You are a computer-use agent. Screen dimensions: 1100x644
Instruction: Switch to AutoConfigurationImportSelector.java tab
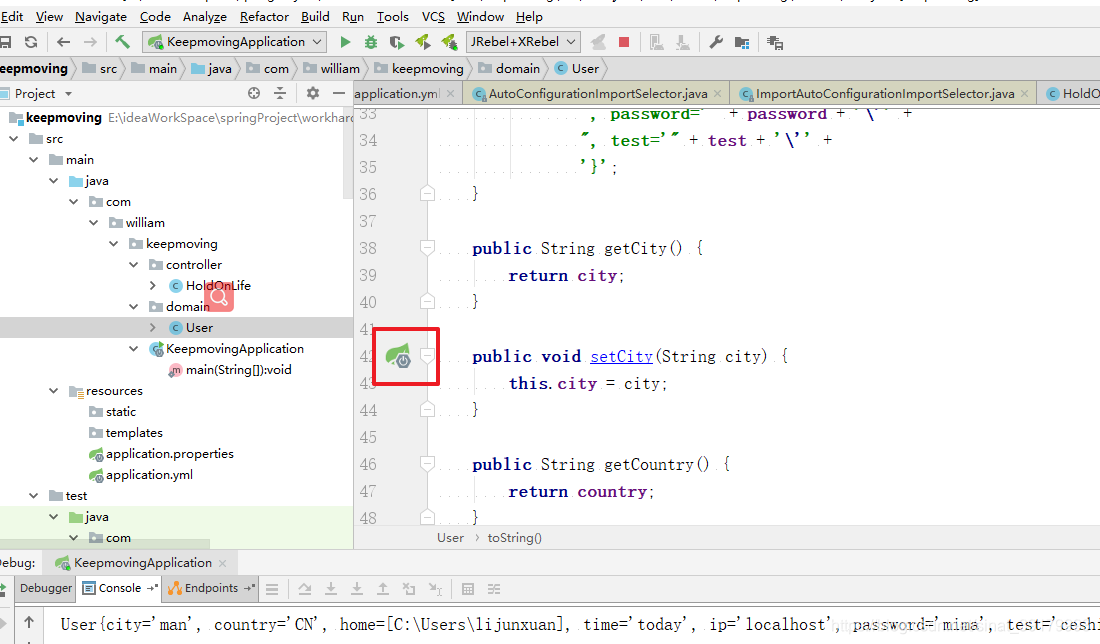597,93
